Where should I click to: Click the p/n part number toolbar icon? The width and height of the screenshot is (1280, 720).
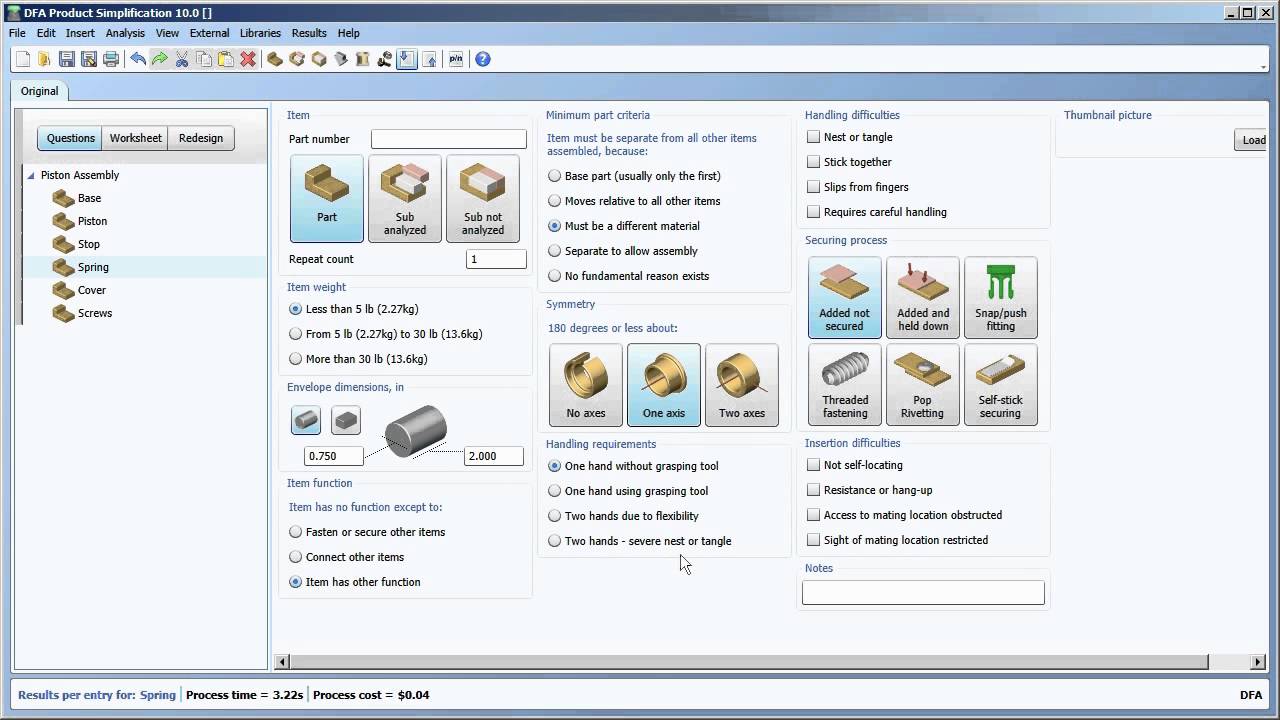pos(456,59)
